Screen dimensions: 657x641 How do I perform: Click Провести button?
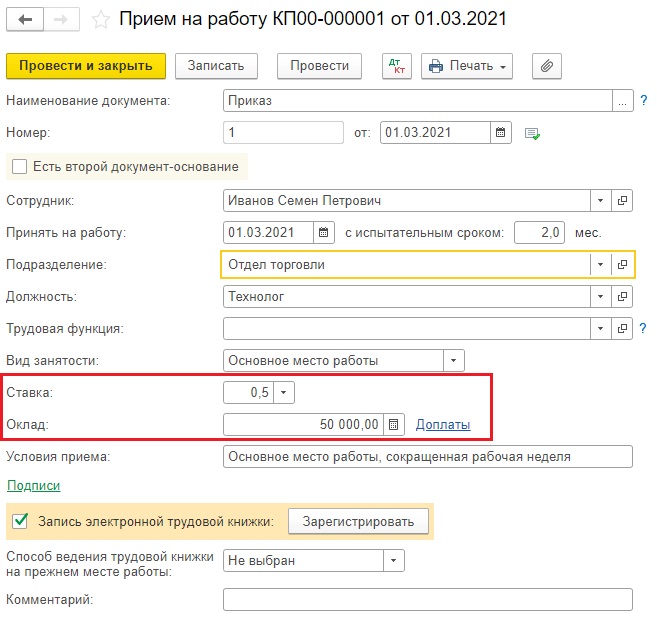(x=319, y=66)
